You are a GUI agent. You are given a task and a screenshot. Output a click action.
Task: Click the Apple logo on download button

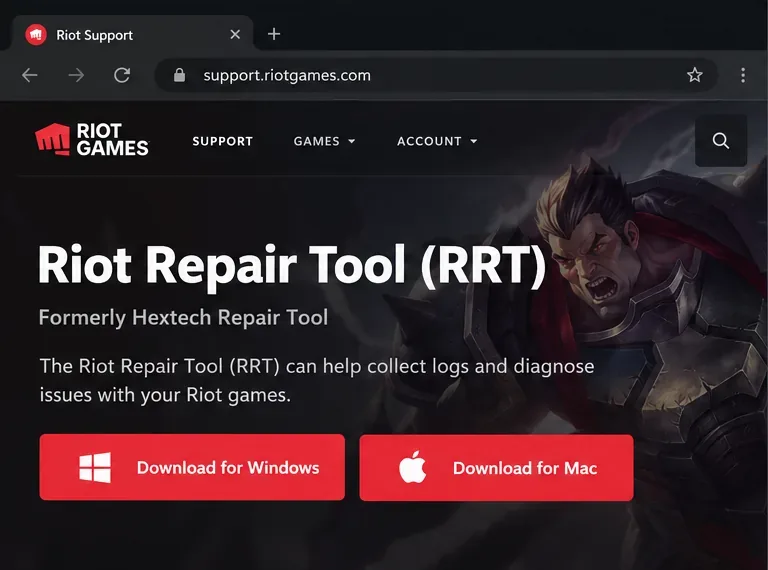click(412, 467)
